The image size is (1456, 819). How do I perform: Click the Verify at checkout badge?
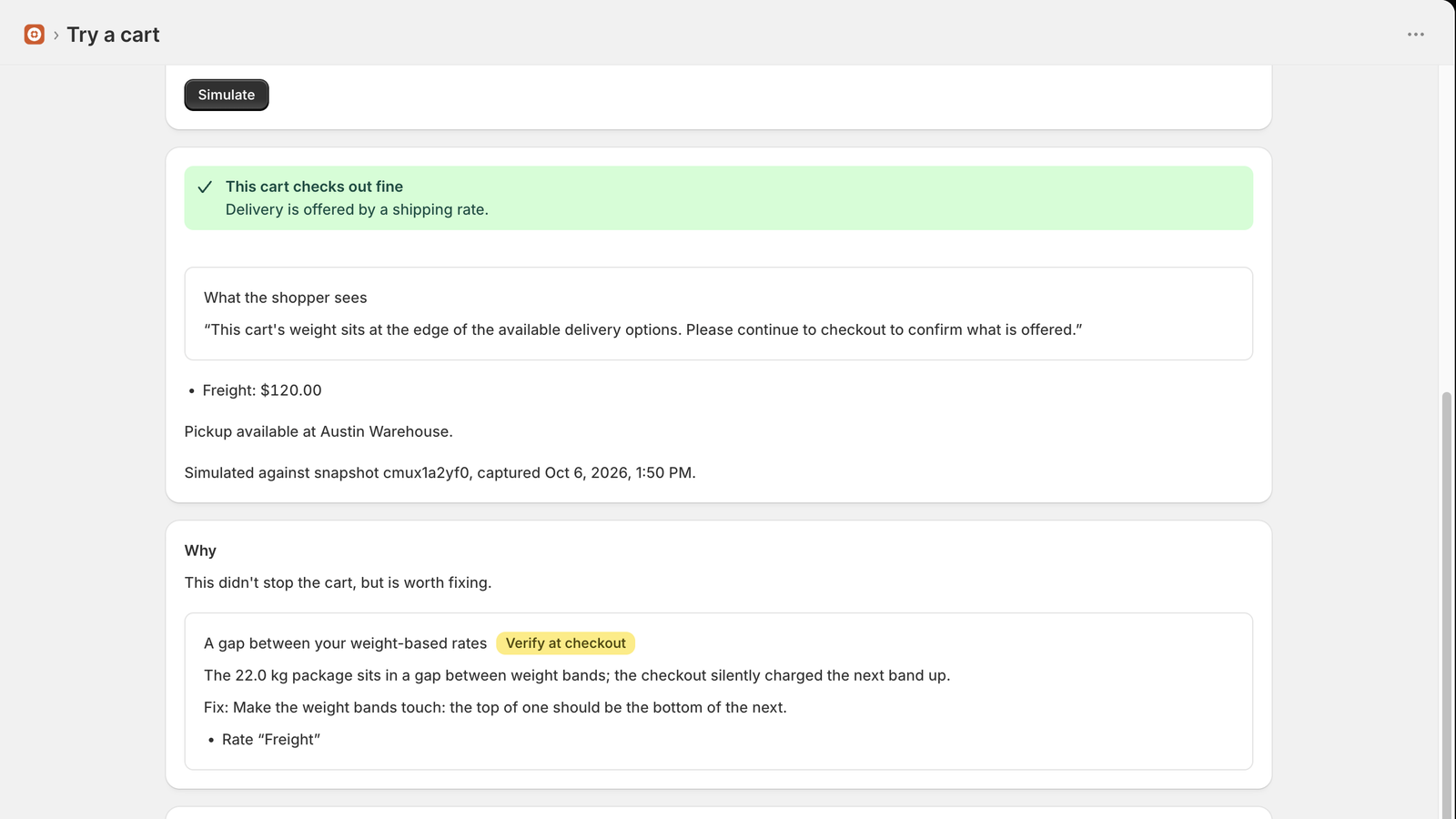pos(565,643)
